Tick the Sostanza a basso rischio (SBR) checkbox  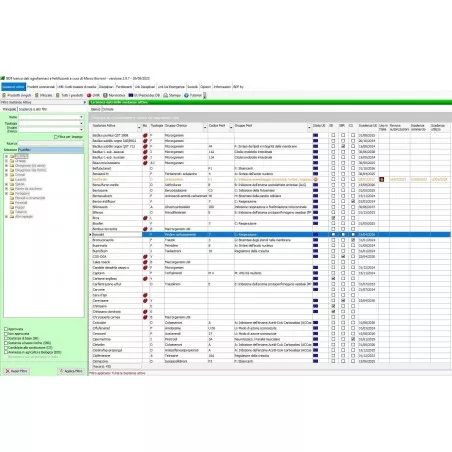(x=6, y=343)
